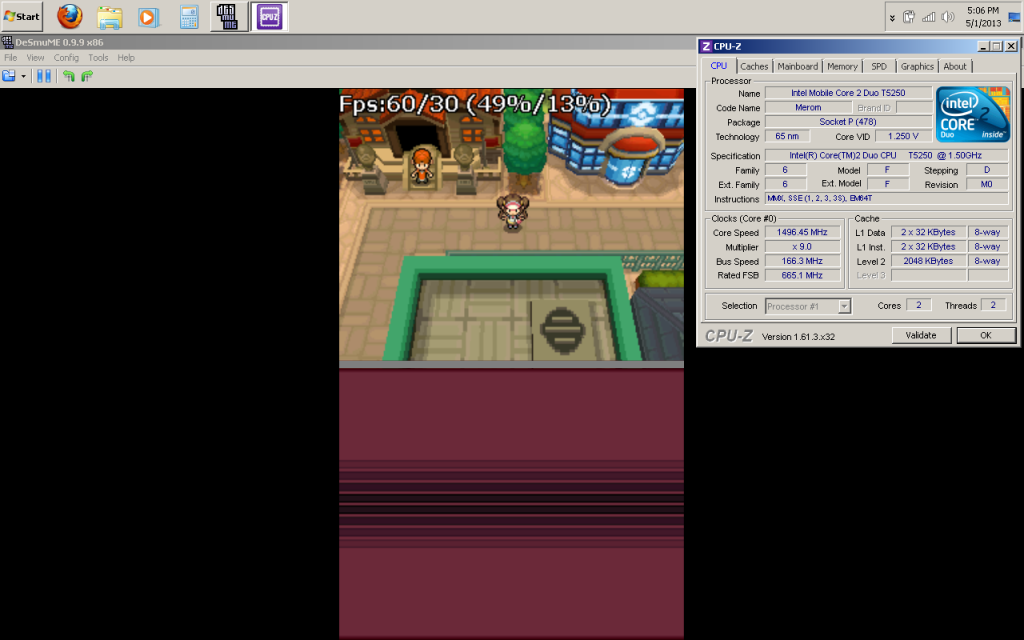Switch to the Memory tab
The width and height of the screenshot is (1024, 640).
pos(842,67)
